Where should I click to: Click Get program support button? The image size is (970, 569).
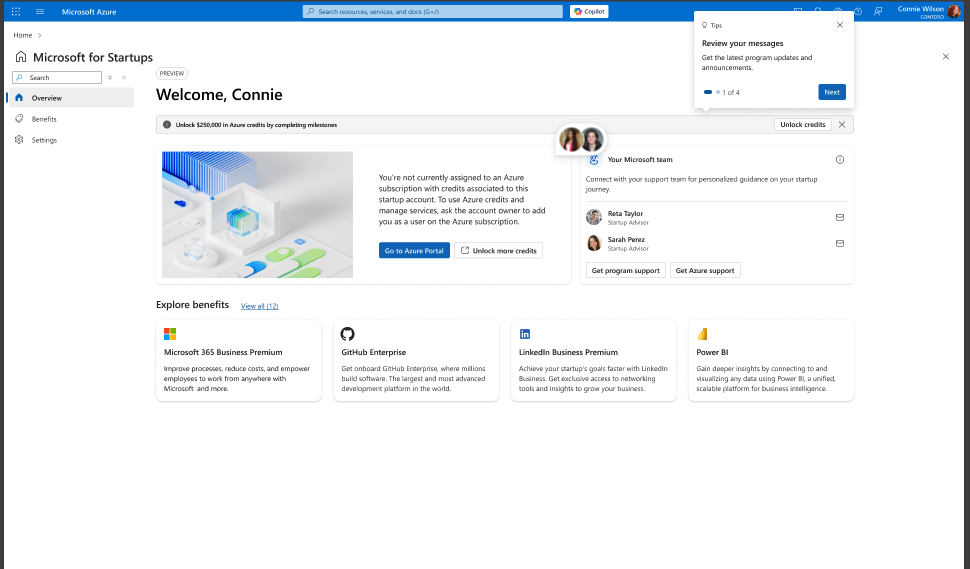[625, 270]
